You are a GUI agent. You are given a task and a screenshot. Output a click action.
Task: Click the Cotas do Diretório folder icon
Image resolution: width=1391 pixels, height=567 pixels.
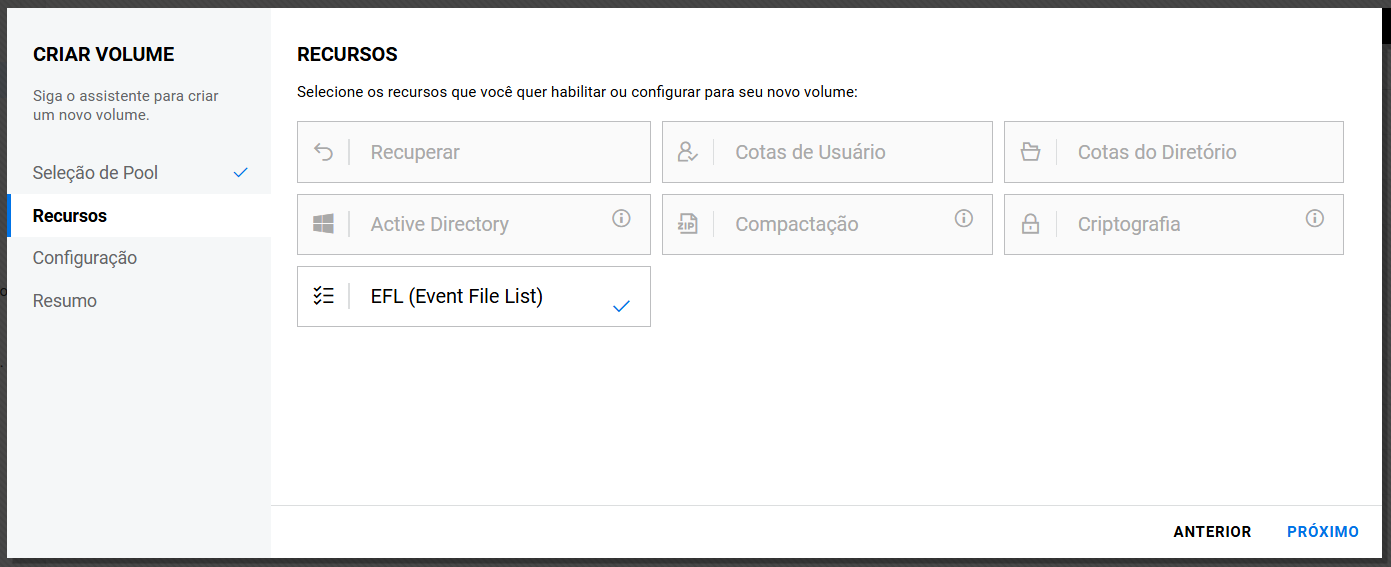pyautogui.click(x=1030, y=152)
